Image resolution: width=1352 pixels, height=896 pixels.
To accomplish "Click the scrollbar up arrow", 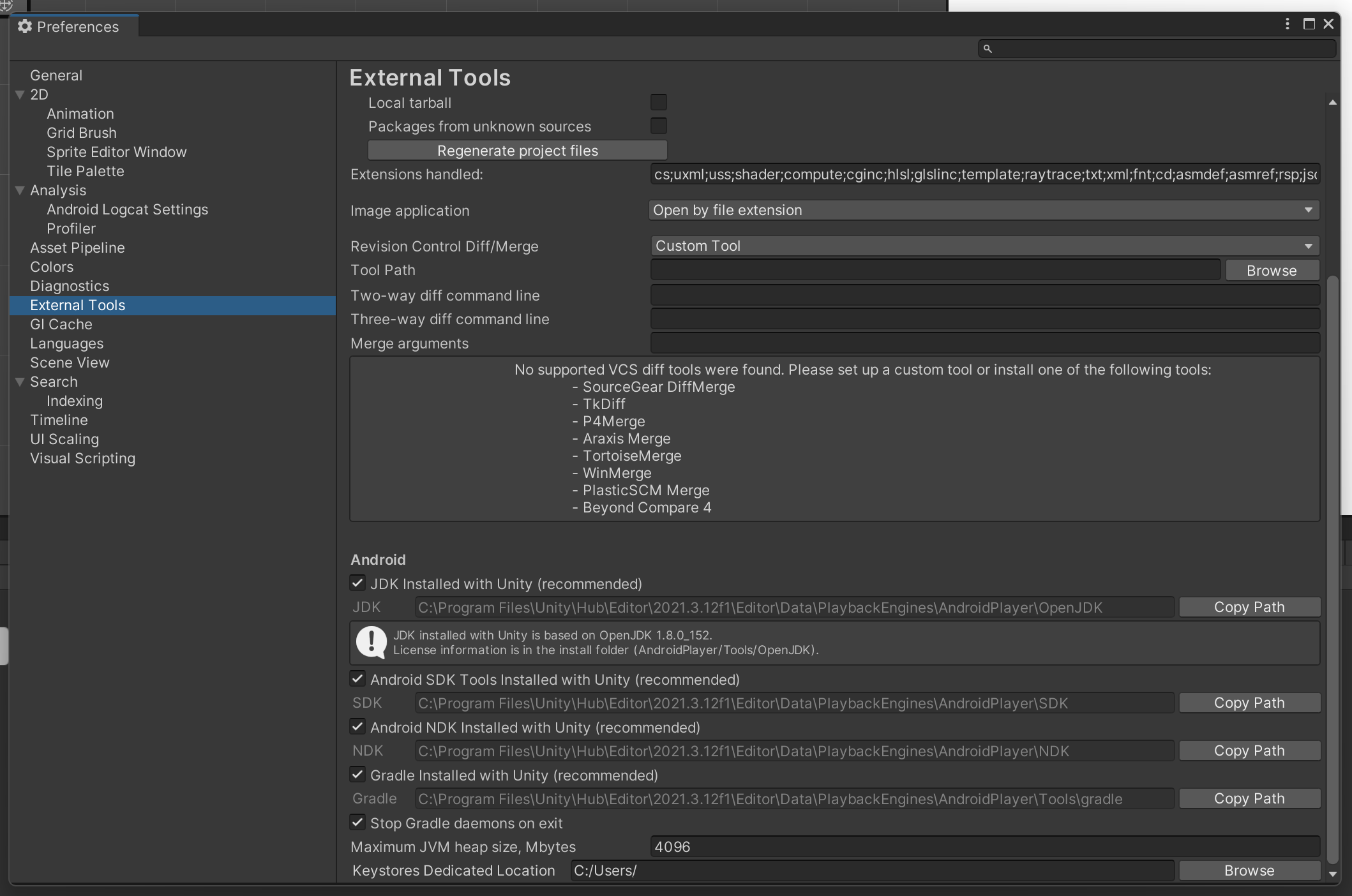I will click(1332, 103).
